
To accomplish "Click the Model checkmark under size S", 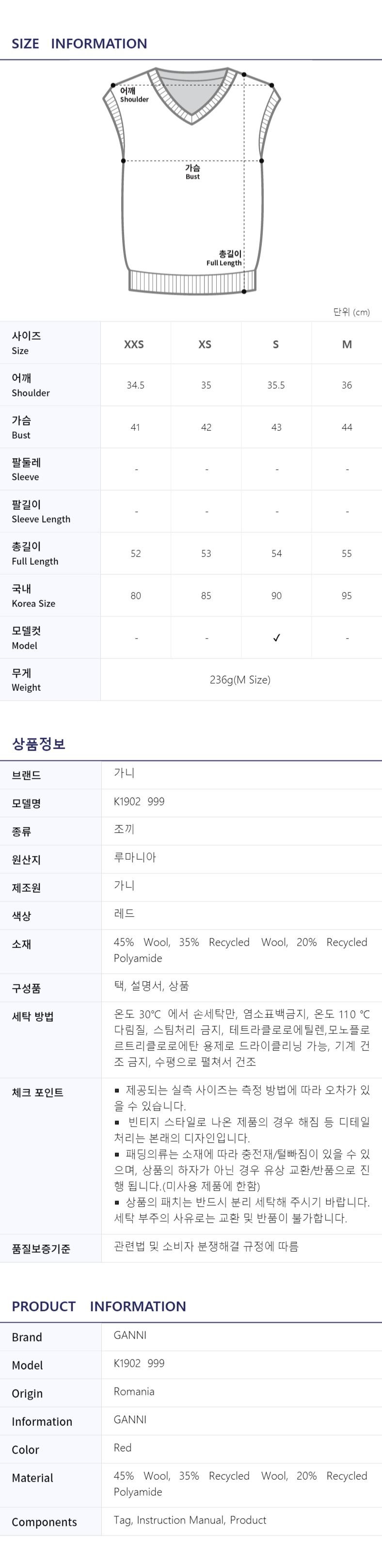I will [x=277, y=638].
